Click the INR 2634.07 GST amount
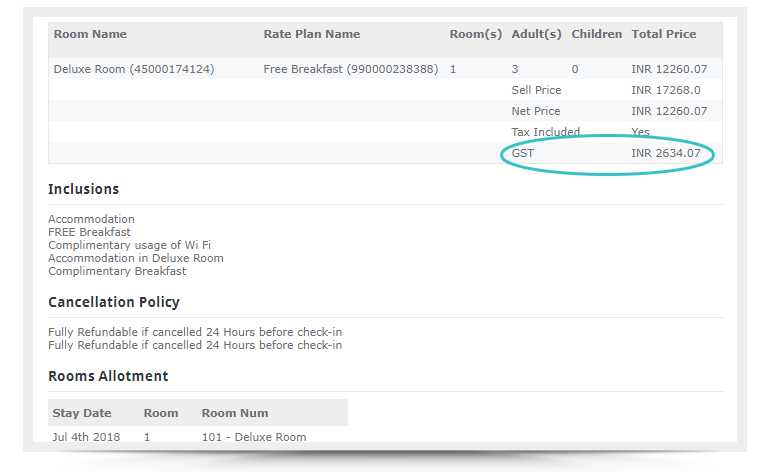 click(665, 153)
